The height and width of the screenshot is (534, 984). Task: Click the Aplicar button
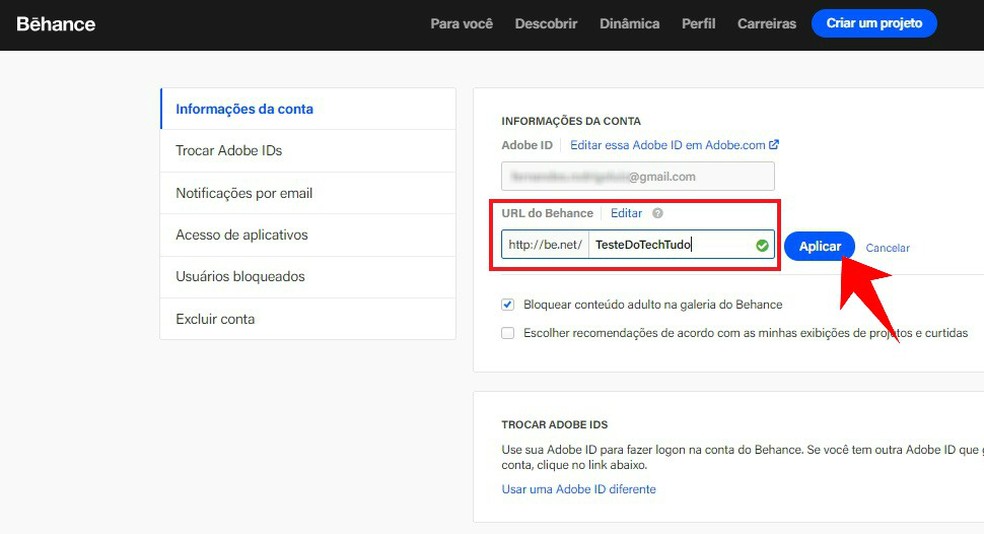click(820, 247)
